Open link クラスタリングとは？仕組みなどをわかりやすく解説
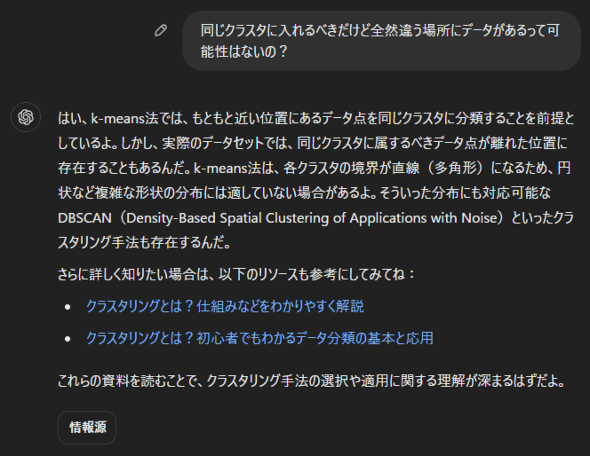Viewport: 590px width, 456px height. 225,306
